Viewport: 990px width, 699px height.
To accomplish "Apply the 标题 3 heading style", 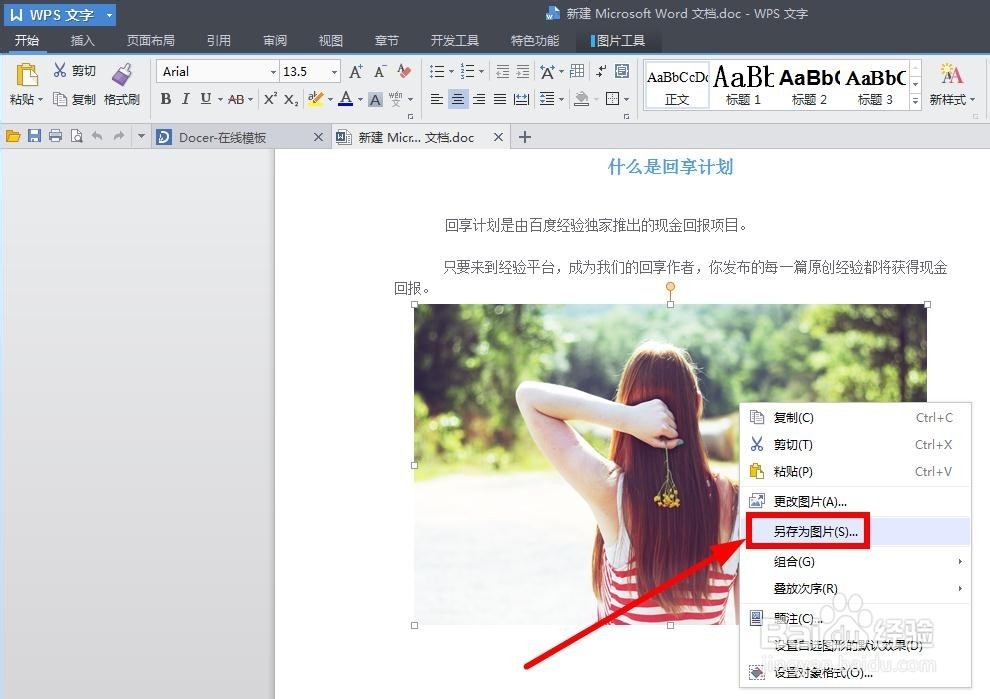I will click(x=875, y=86).
